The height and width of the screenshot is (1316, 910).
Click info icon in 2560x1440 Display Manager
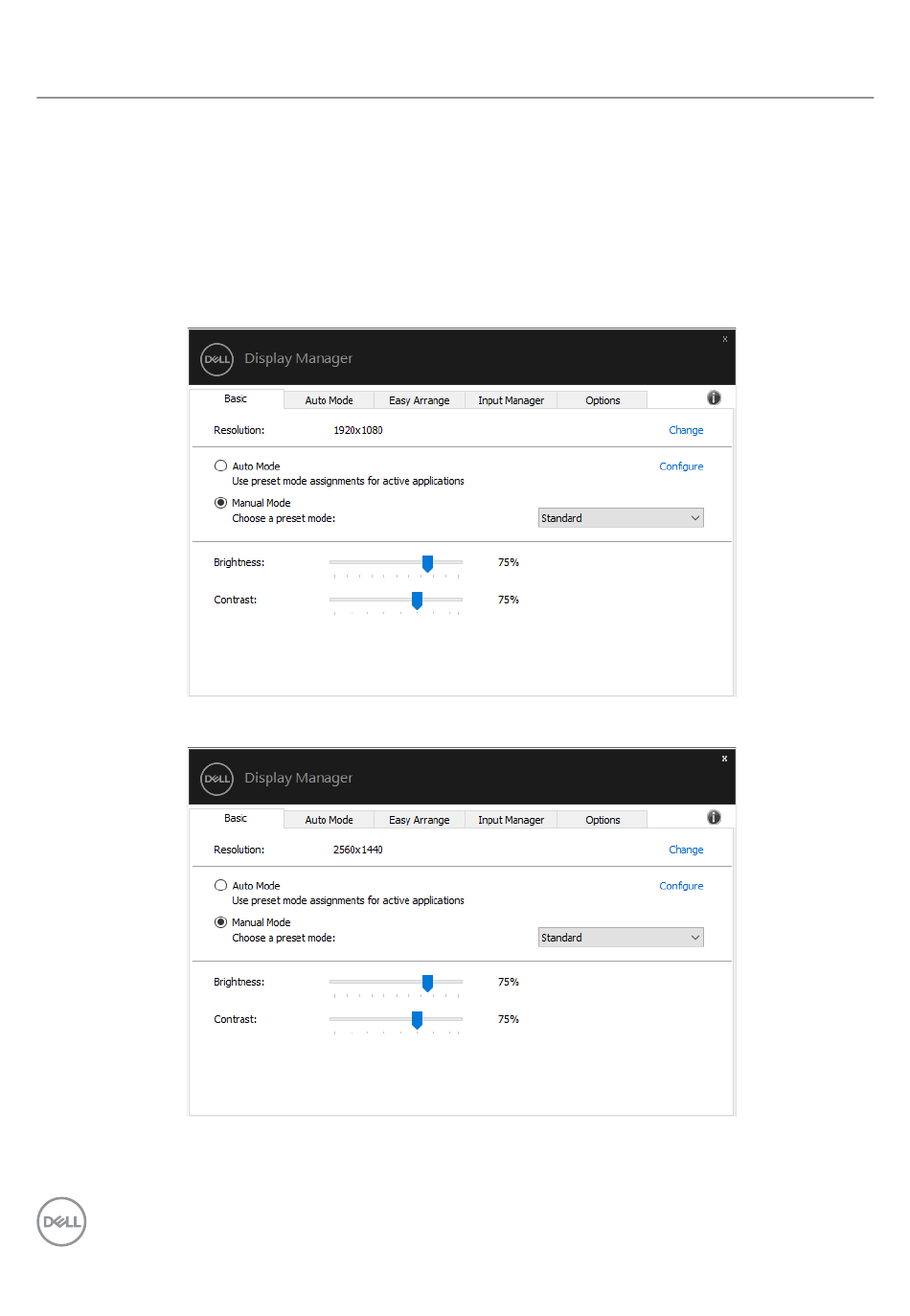click(714, 817)
